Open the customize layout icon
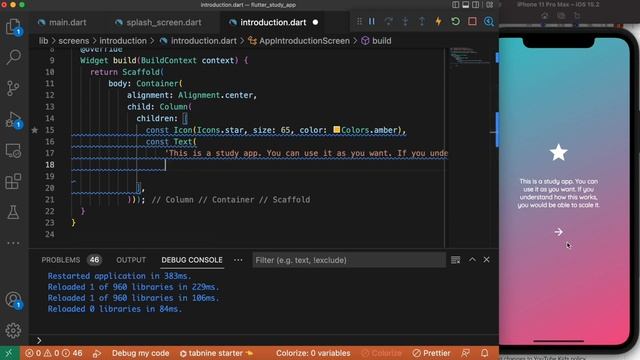The width and height of the screenshot is (640, 360). [490, 5]
